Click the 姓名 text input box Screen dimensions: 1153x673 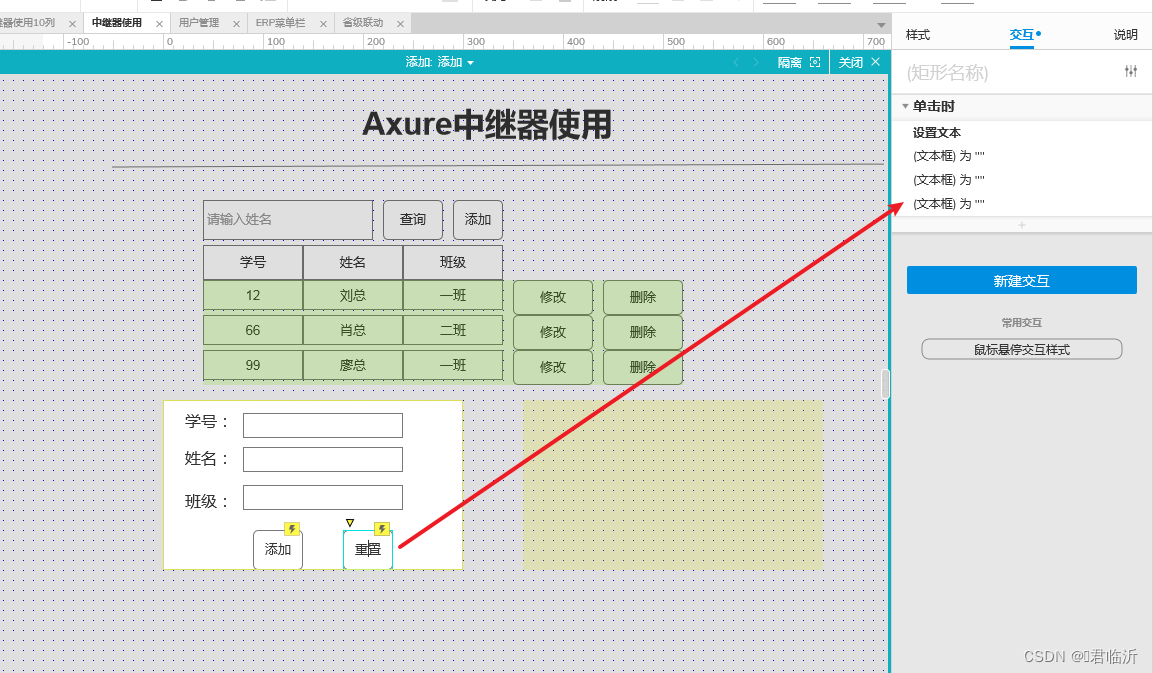[x=323, y=460]
